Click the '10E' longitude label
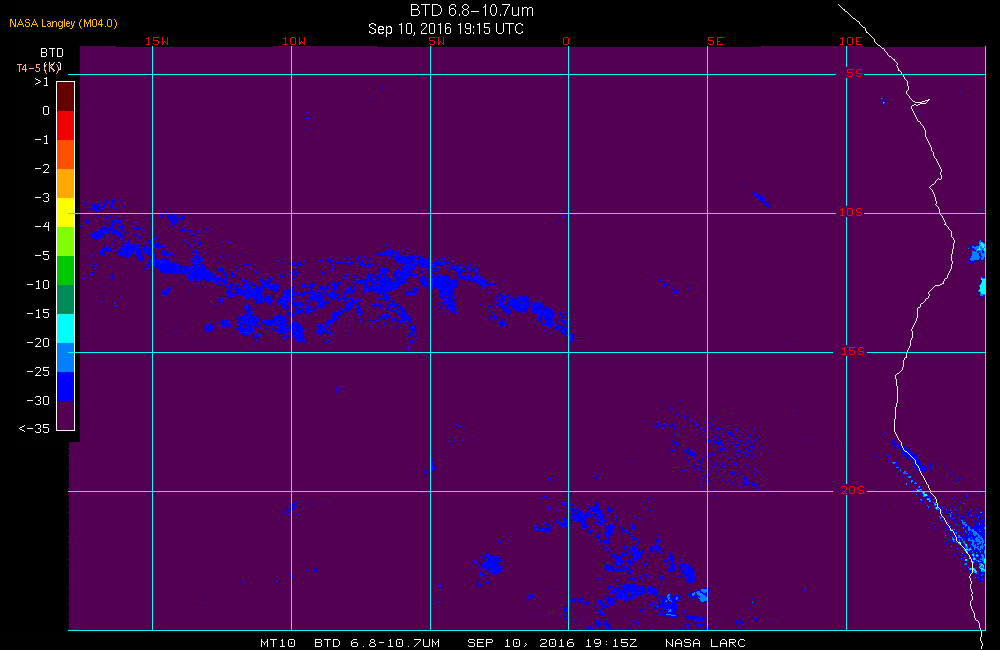Image resolution: width=1000 pixels, height=650 pixels. (x=850, y=41)
